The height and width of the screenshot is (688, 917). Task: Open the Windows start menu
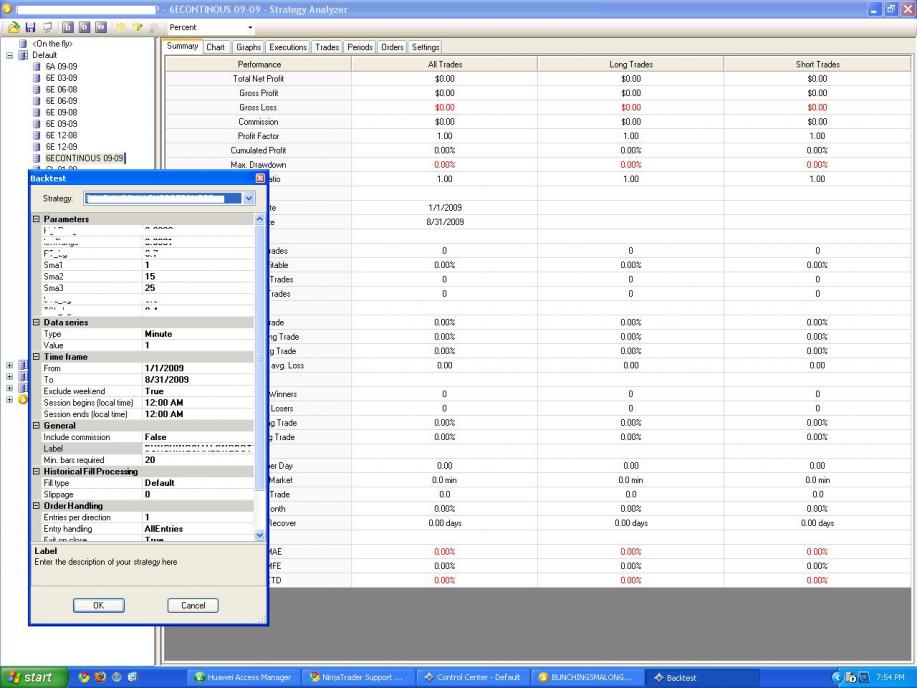click(33, 677)
